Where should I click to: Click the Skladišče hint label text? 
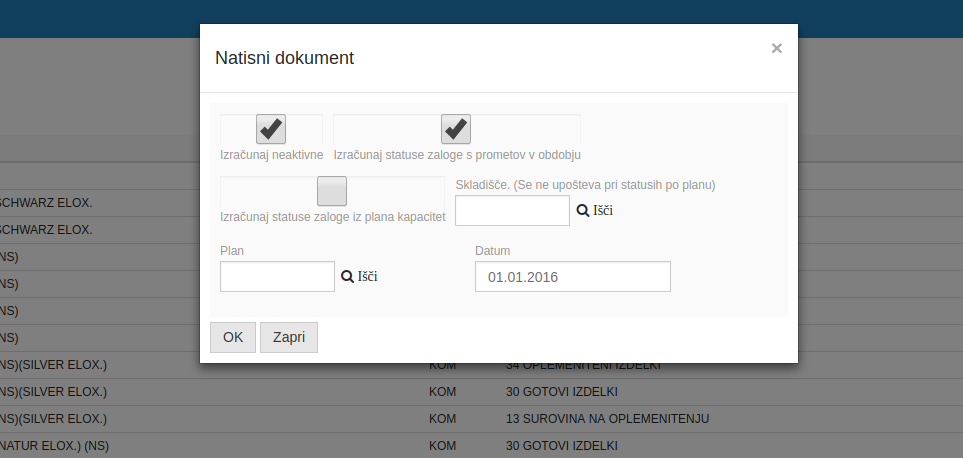pos(585,185)
